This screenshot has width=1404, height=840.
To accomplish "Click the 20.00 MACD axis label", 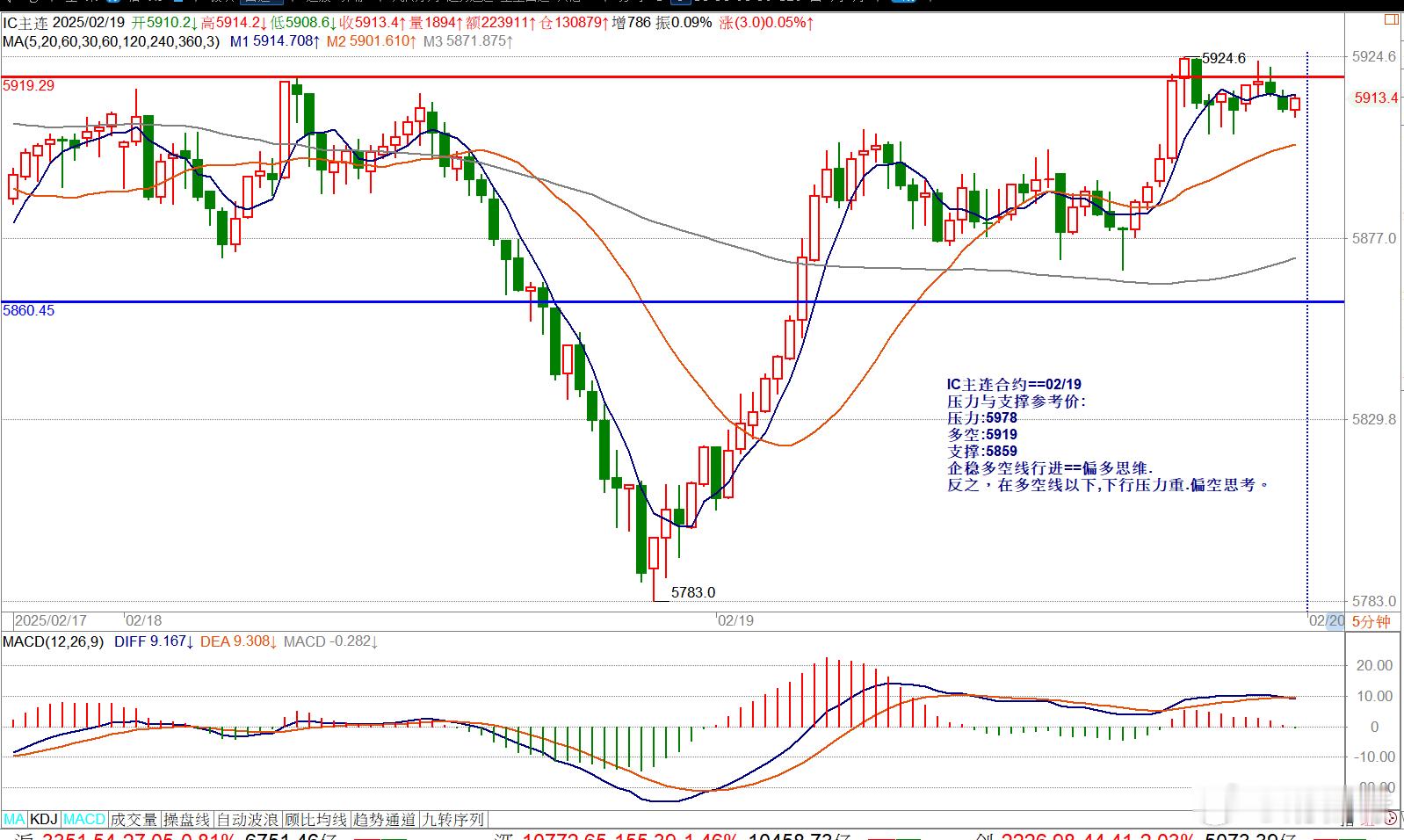I will (x=1374, y=665).
